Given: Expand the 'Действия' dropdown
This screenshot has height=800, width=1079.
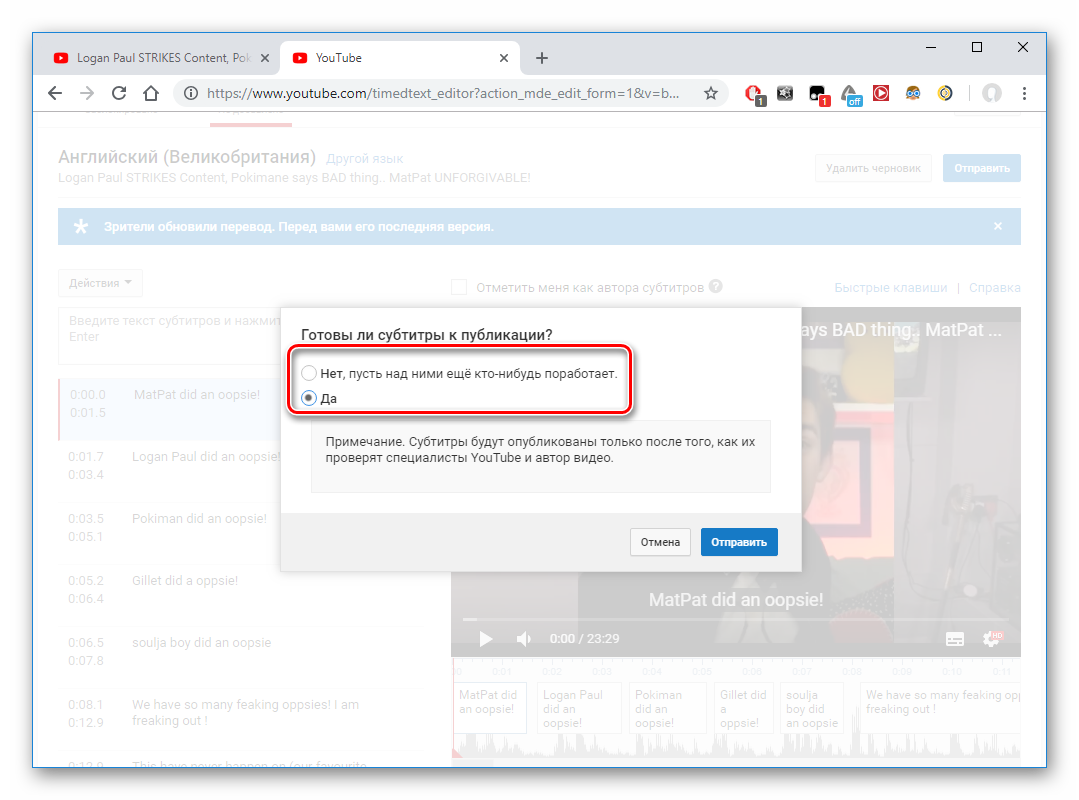Looking at the screenshot, I should pyautogui.click(x=100, y=283).
